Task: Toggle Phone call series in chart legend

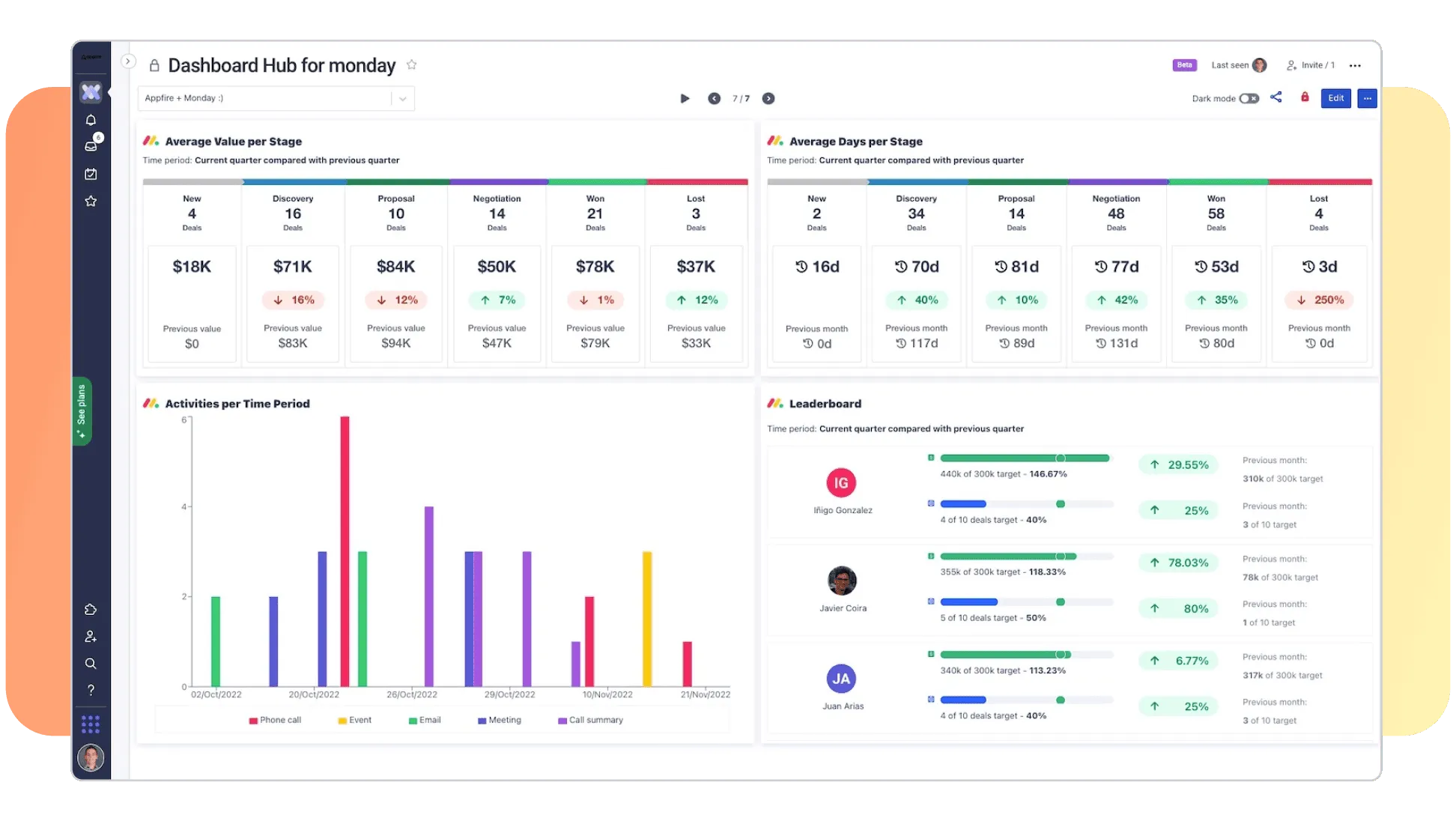Action: coord(275,720)
